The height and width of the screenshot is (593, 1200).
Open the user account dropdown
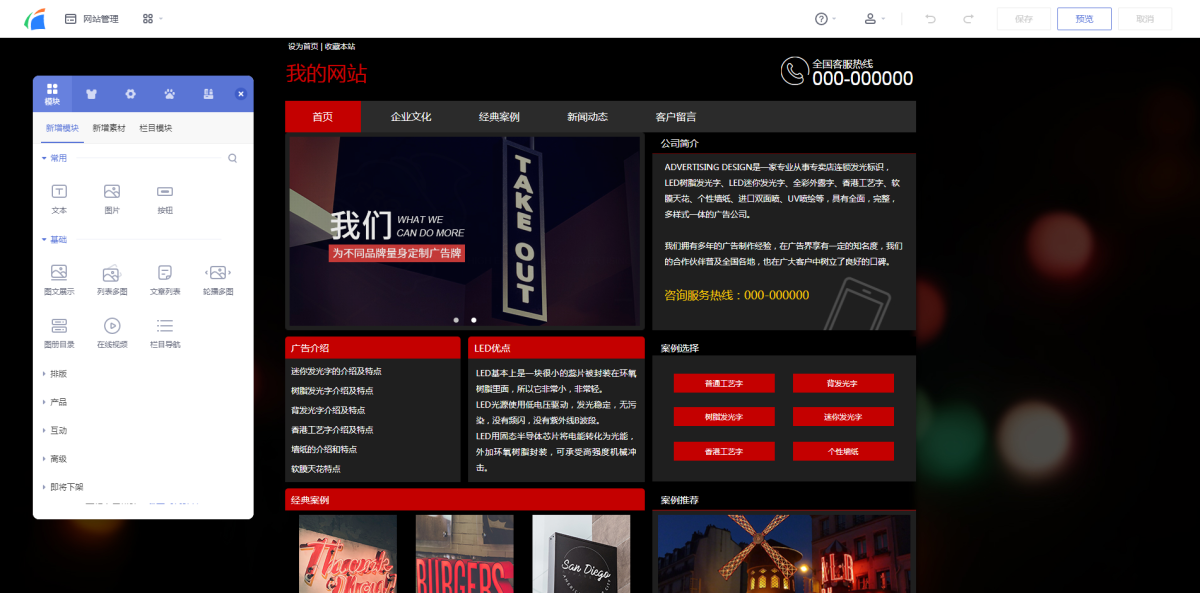[874, 19]
